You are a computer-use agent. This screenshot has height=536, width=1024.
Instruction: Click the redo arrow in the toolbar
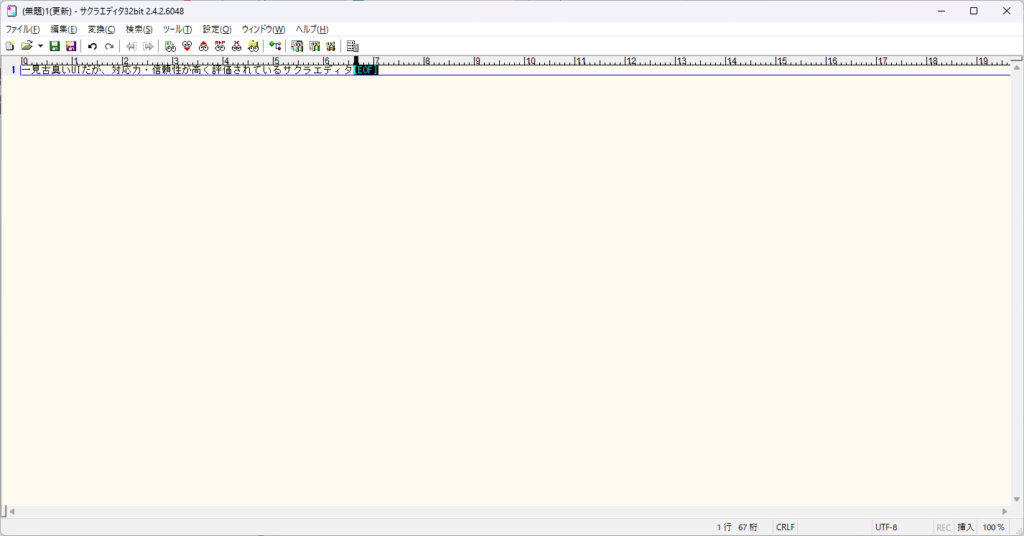tap(109, 46)
